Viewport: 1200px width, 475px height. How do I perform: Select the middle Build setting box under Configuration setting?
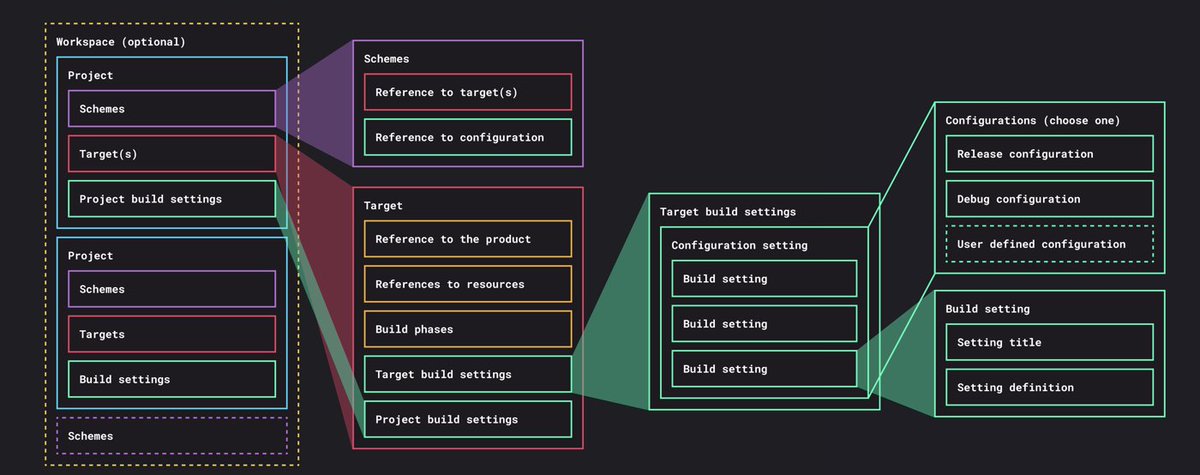764,324
